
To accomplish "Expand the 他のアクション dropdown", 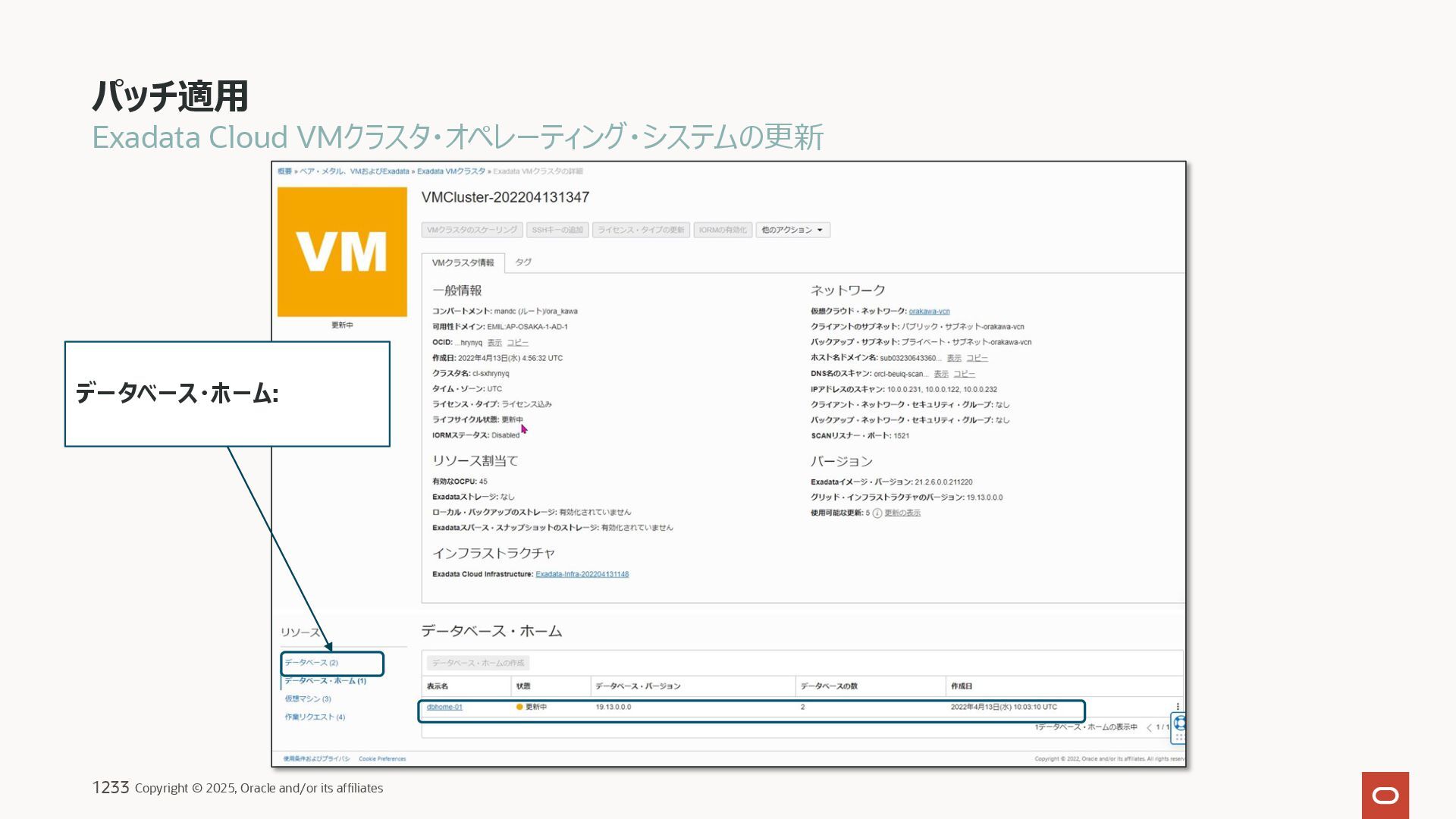I will (x=792, y=230).
